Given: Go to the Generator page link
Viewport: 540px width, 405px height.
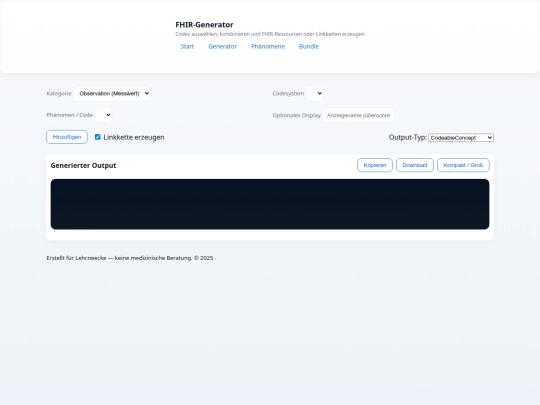Looking at the screenshot, I should [x=222, y=46].
